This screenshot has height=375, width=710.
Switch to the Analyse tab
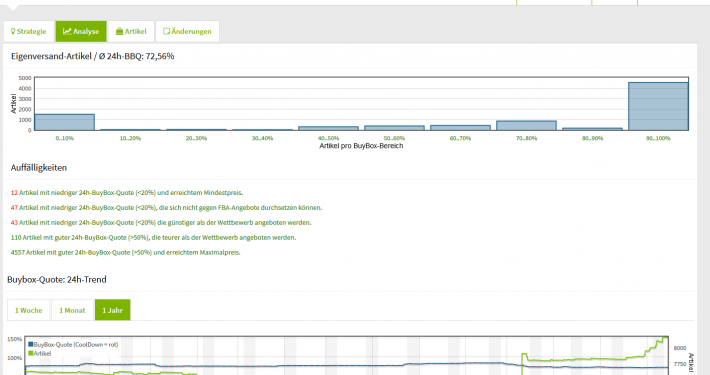point(81,31)
